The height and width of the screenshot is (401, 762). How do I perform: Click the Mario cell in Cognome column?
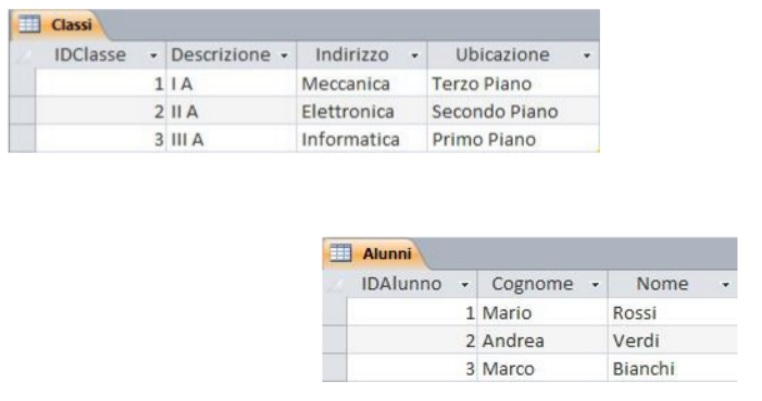click(542, 313)
